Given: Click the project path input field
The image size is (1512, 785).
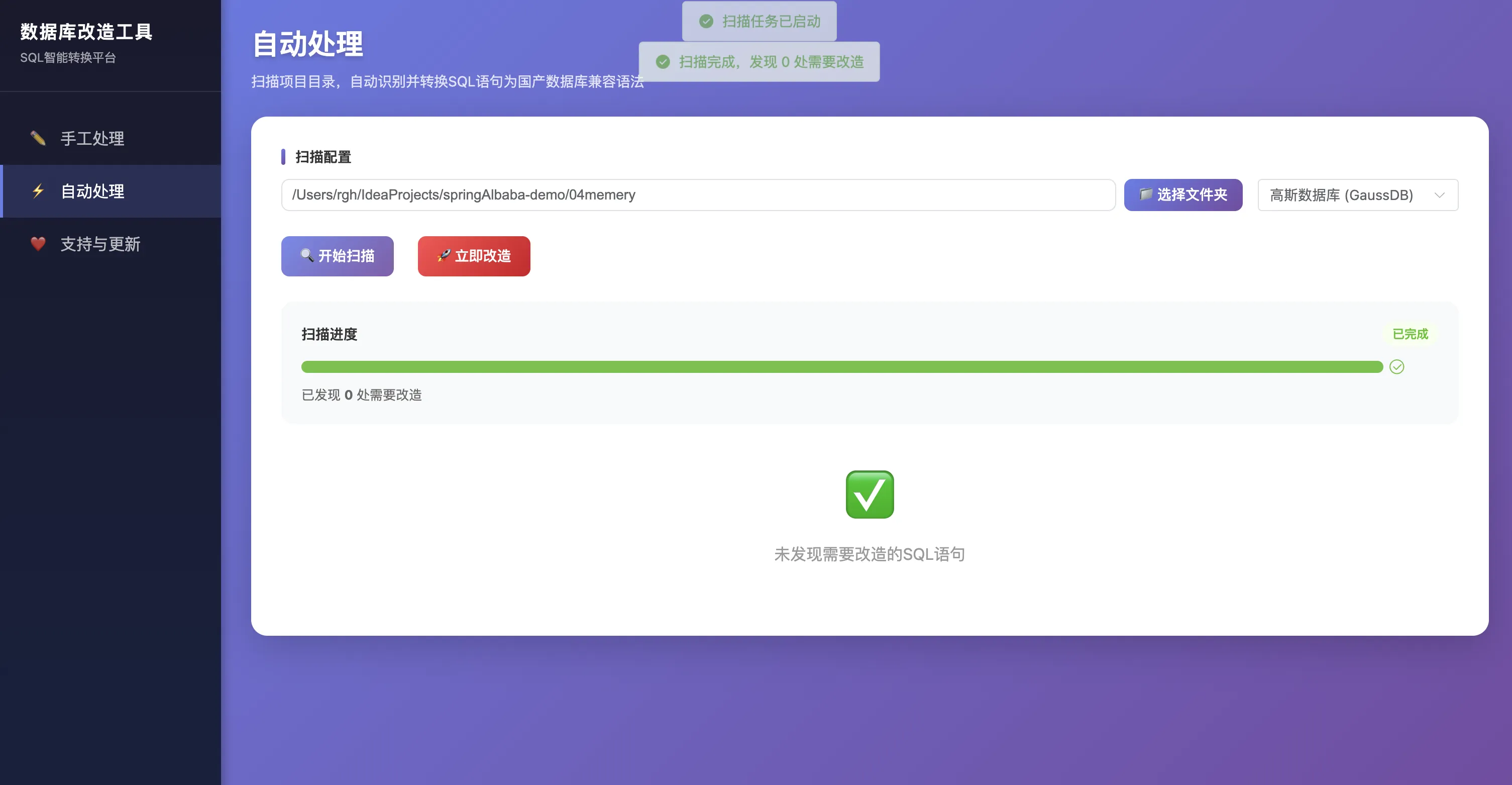Looking at the screenshot, I should 698,195.
